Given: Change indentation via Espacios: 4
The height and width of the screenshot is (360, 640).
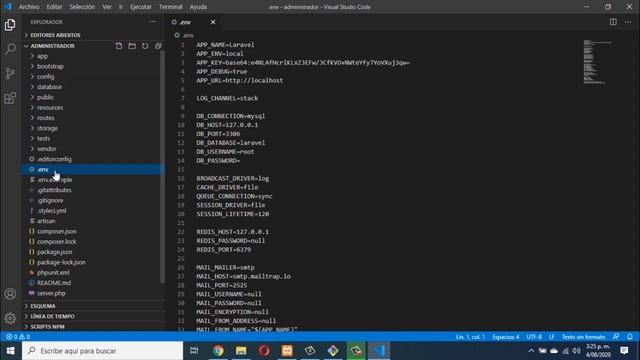Looking at the screenshot, I should point(506,337).
